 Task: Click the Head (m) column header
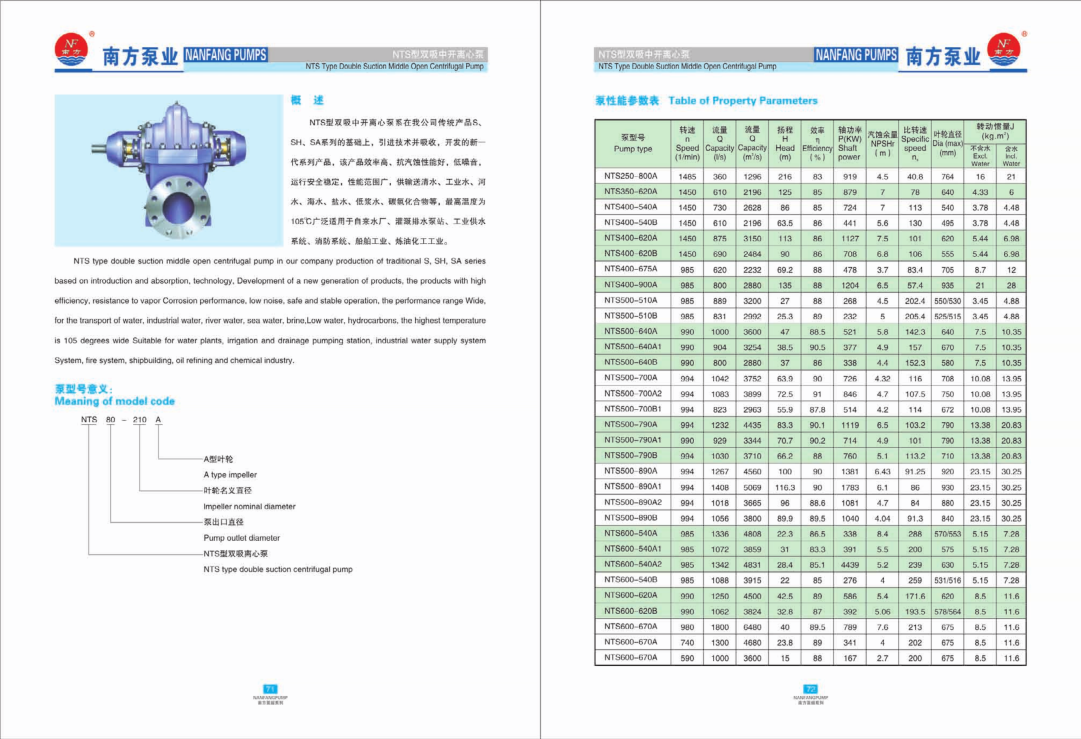pos(785,143)
